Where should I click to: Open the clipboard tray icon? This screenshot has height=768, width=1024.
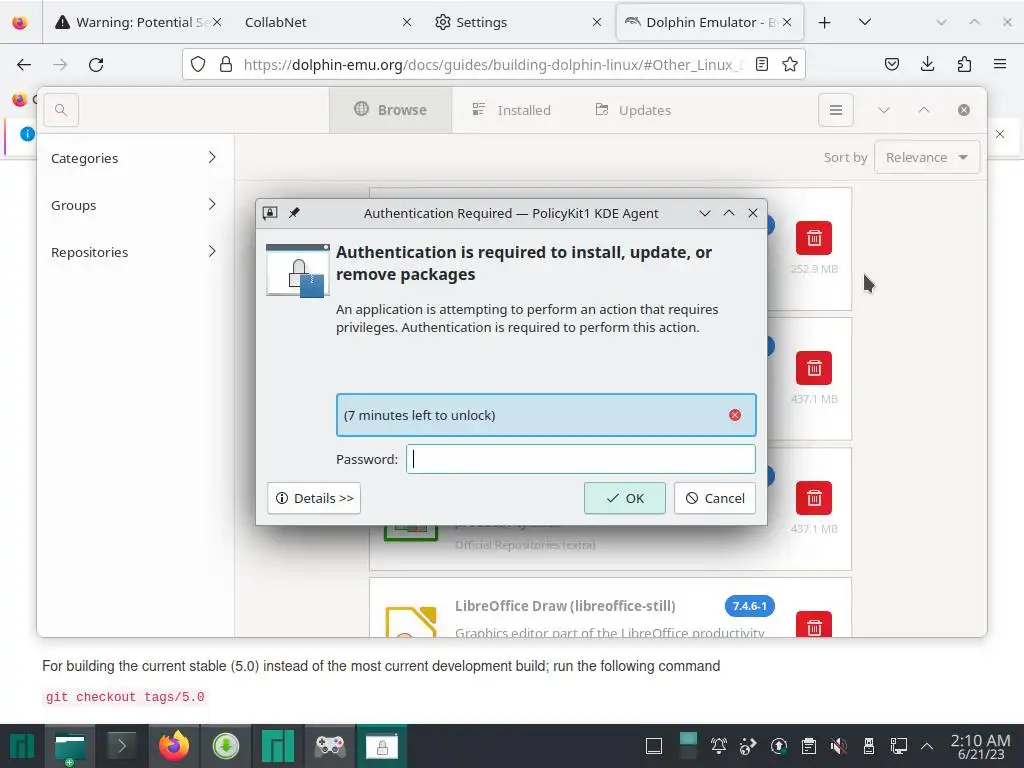[808, 746]
